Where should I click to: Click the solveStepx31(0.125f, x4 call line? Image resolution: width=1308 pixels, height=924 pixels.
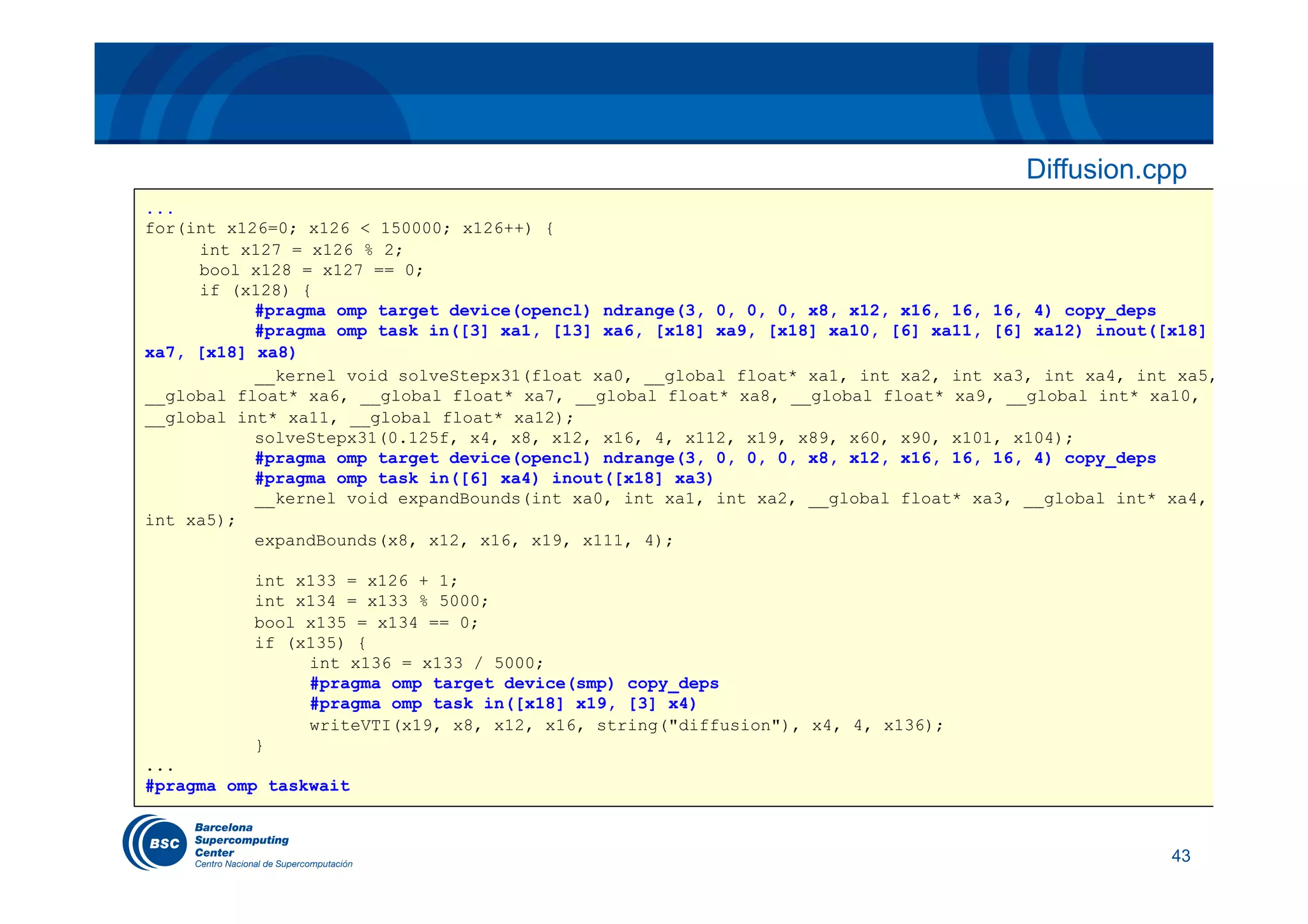[664, 438]
